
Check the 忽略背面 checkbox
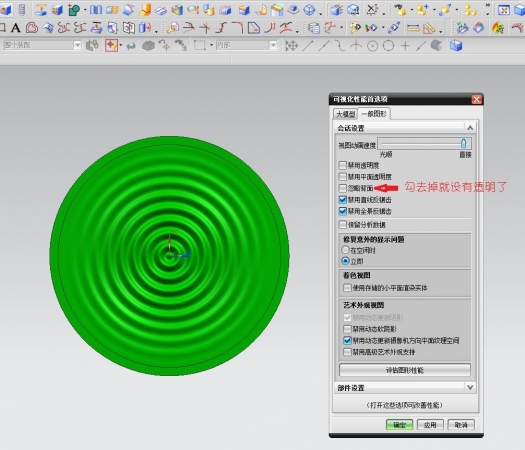coord(343,188)
